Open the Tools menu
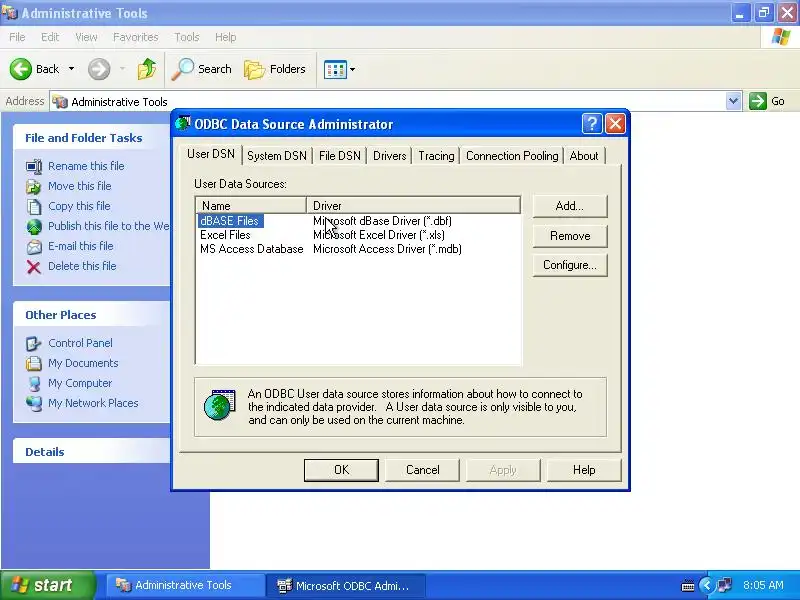 coord(187,37)
